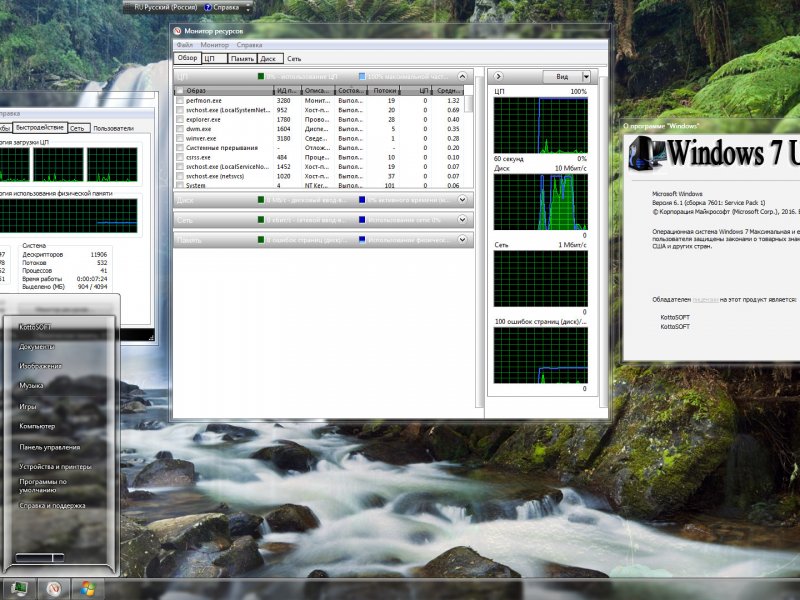Click the RU language indicator in language bar
The image size is (800, 600).
point(138,7)
